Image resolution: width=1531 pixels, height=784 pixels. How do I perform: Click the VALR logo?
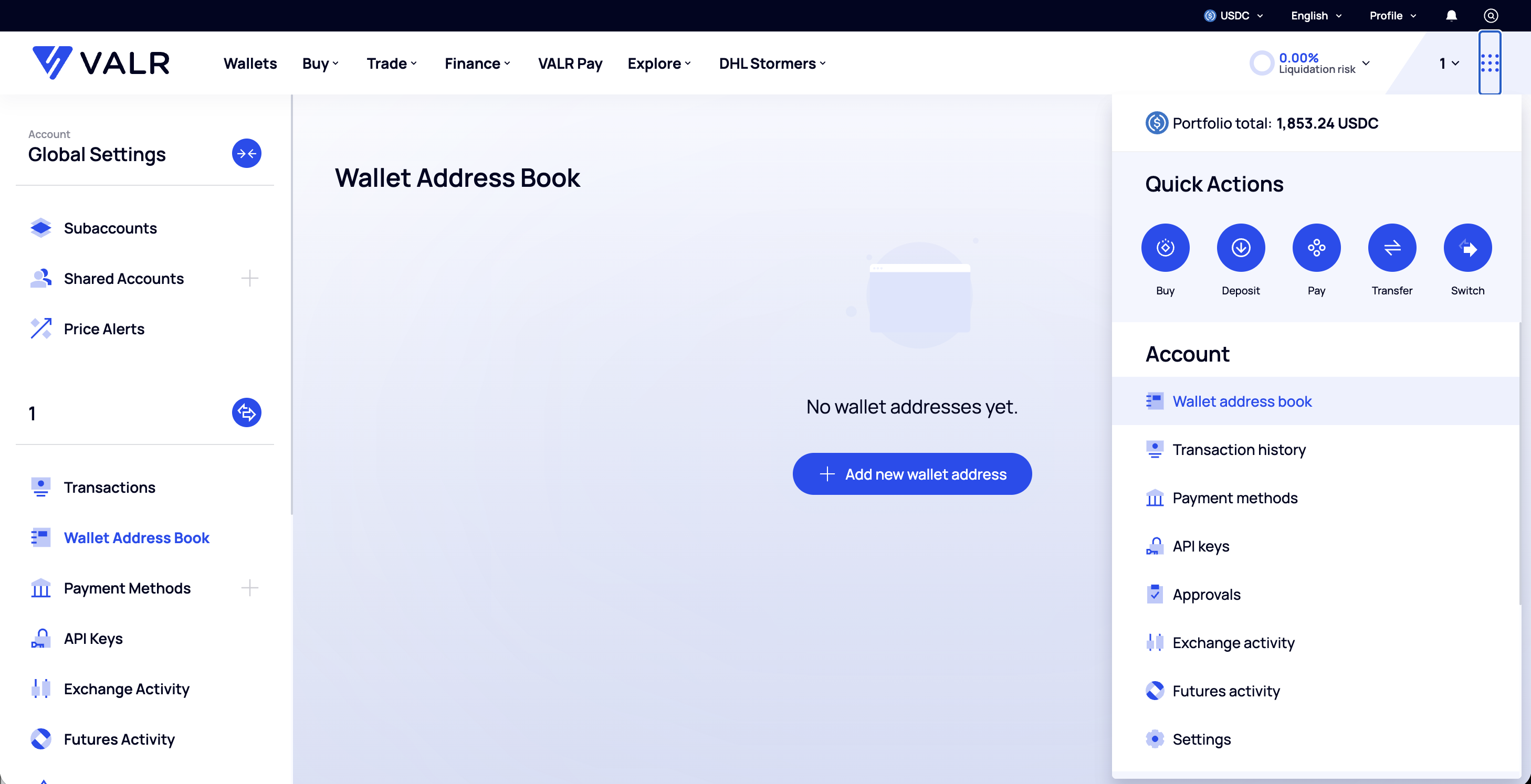click(x=101, y=63)
